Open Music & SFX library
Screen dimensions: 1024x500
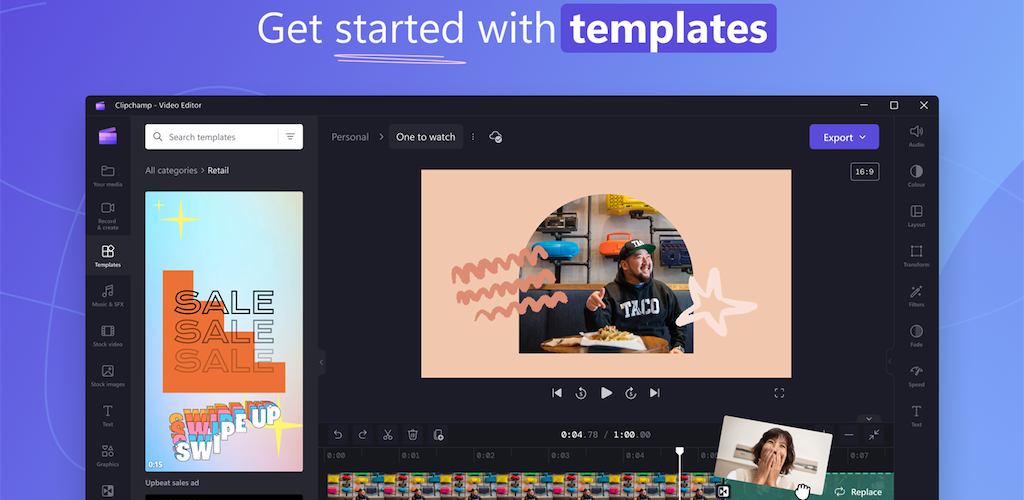click(x=107, y=295)
